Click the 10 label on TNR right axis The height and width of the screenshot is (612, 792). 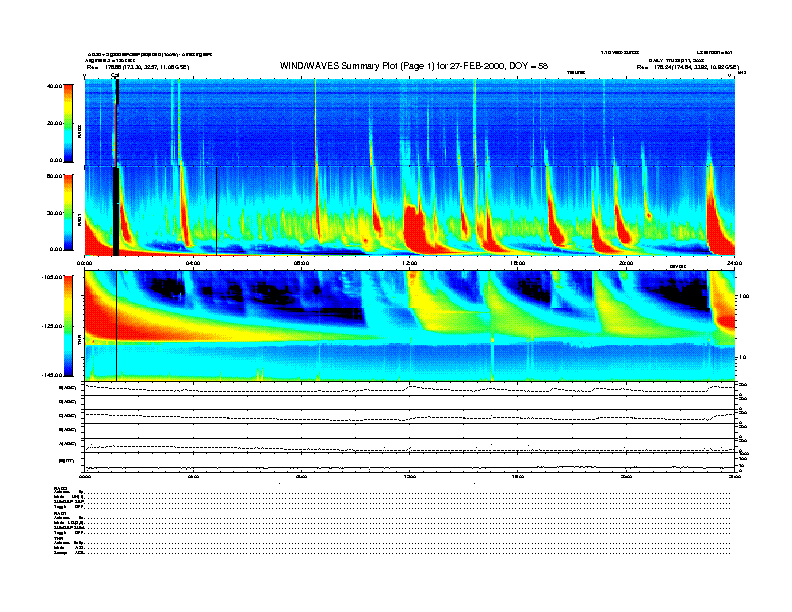tap(742, 357)
